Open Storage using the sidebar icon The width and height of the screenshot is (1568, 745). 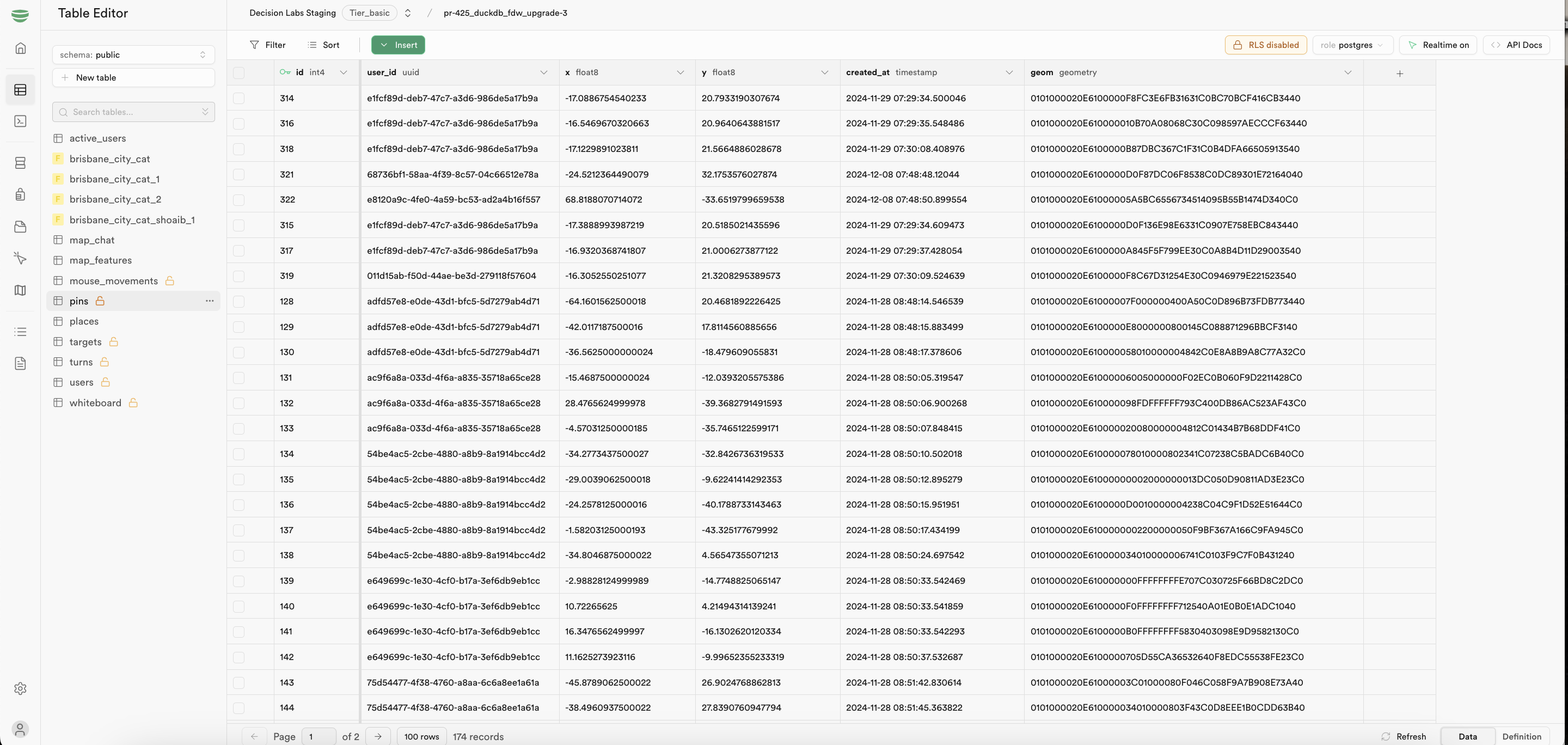21,227
